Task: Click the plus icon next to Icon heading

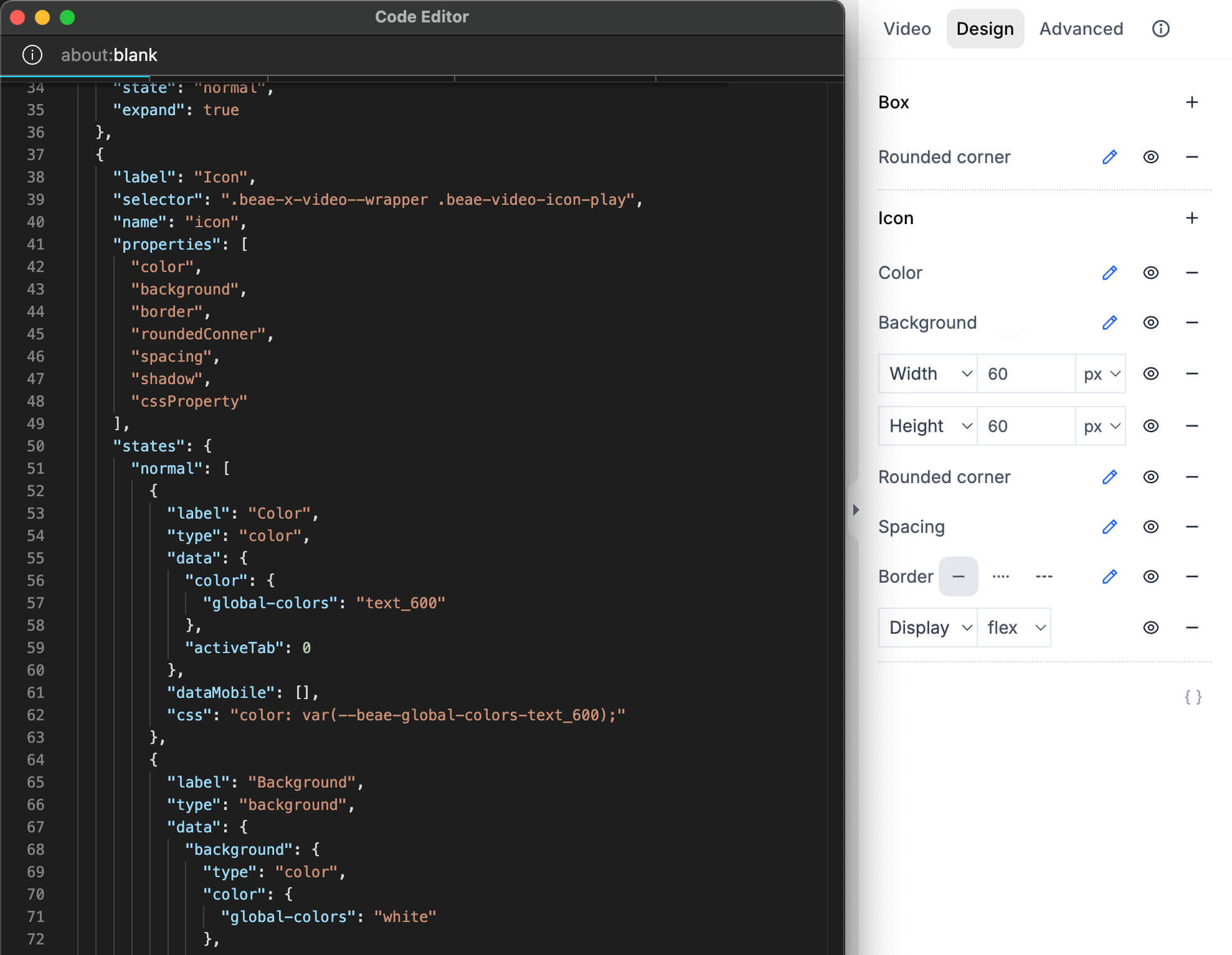Action: click(1192, 218)
